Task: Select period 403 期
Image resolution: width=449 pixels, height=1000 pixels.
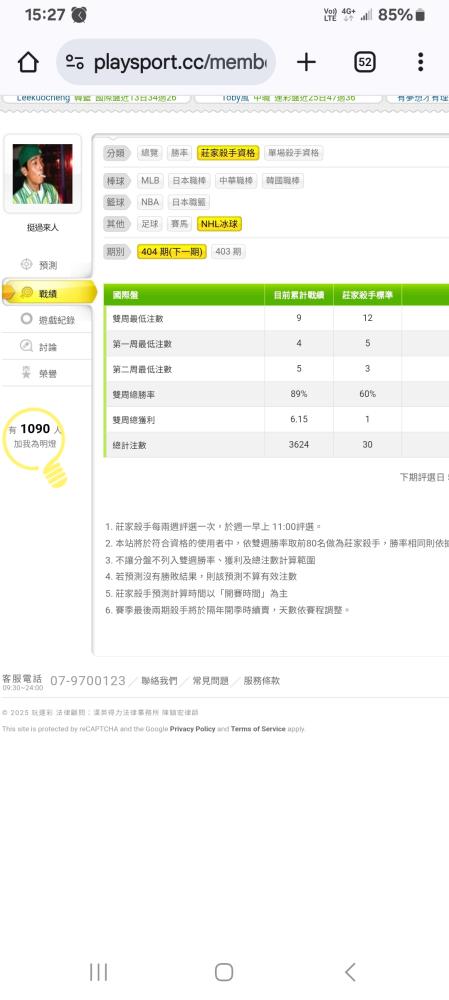Action: 228,251
